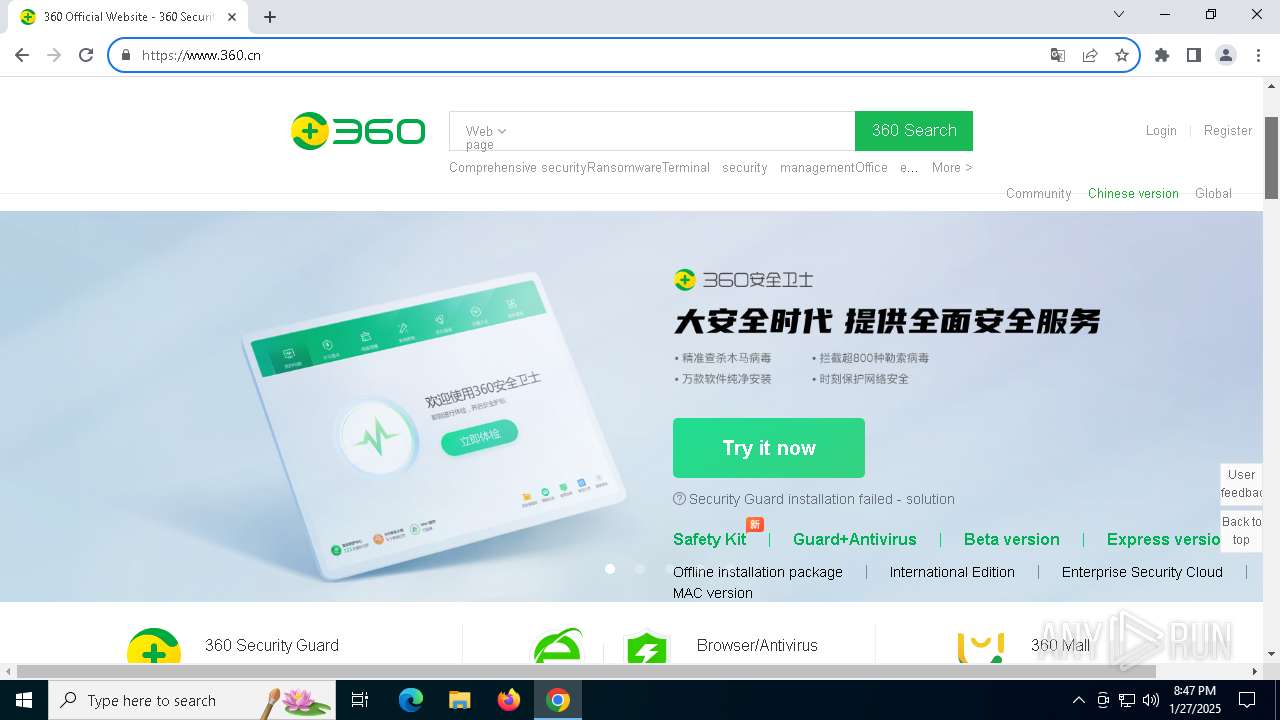Click the green antivirus shield icon
The image size is (1280, 720).
tap(646, 648)
